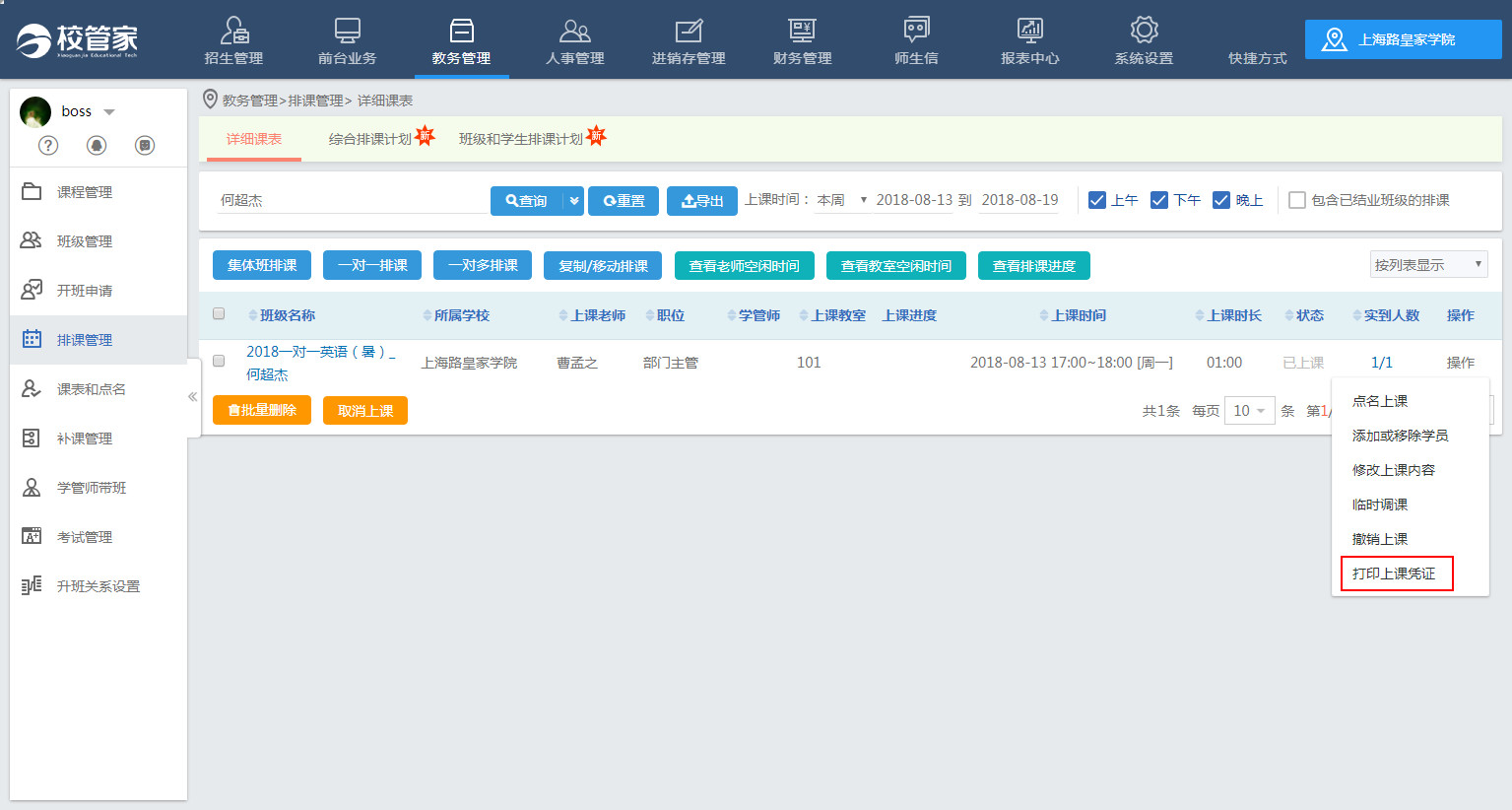Uncheck the 上午 checkbox

tap(1097, 200)
